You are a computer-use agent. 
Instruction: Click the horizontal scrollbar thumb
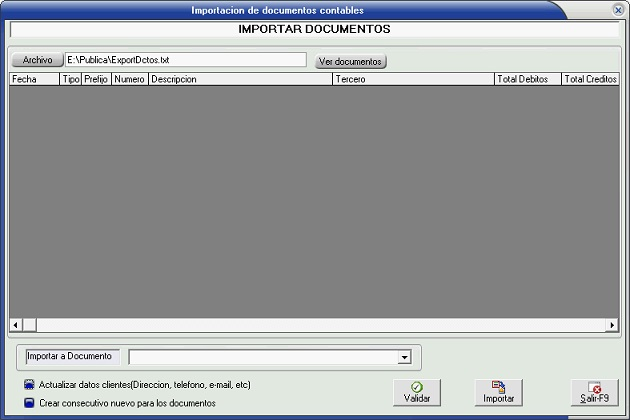tap(29, 325)
